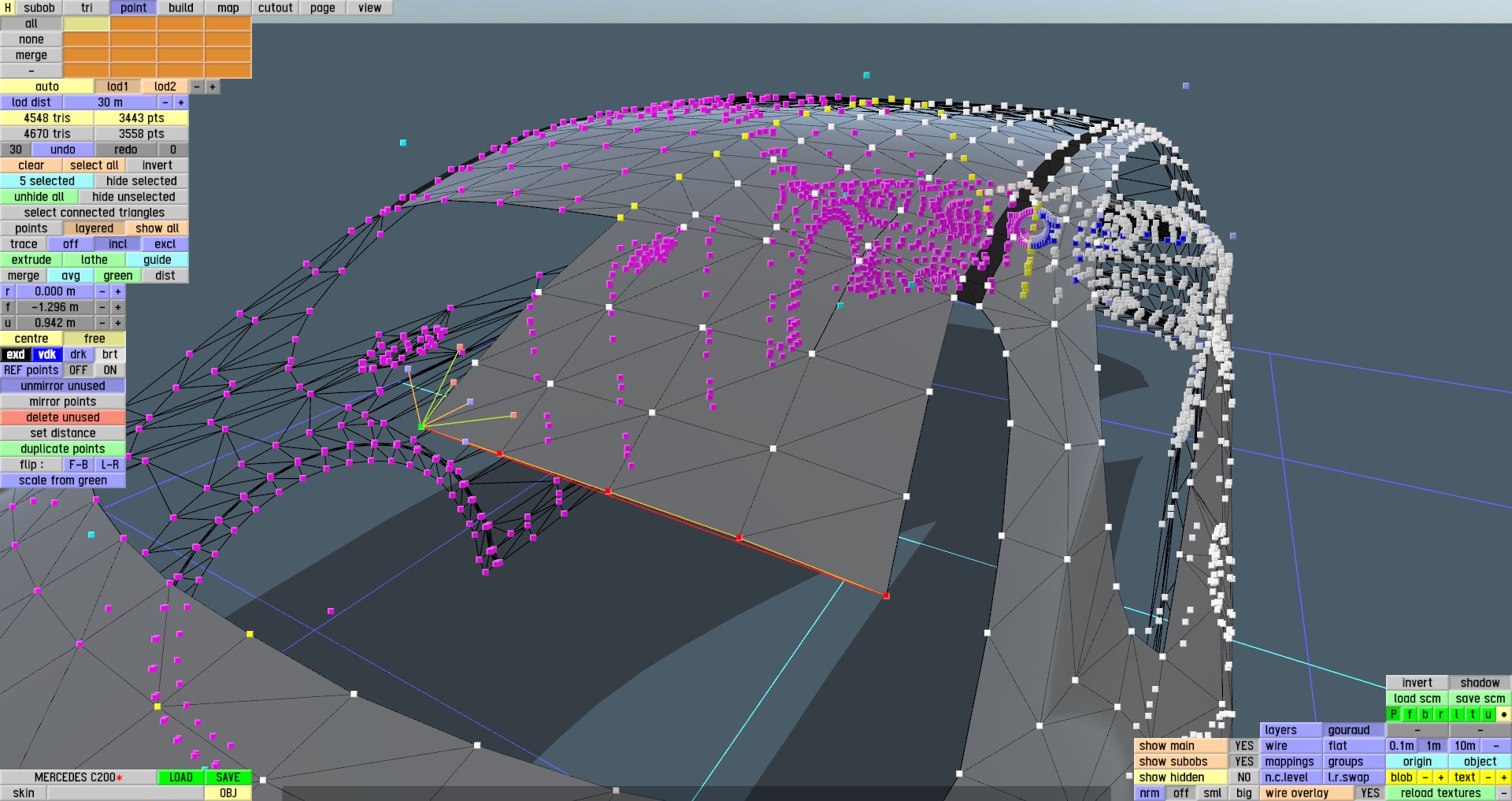Open the tri mode tab
Viewport: 1512px width, 801px height.
pos(87,8)
